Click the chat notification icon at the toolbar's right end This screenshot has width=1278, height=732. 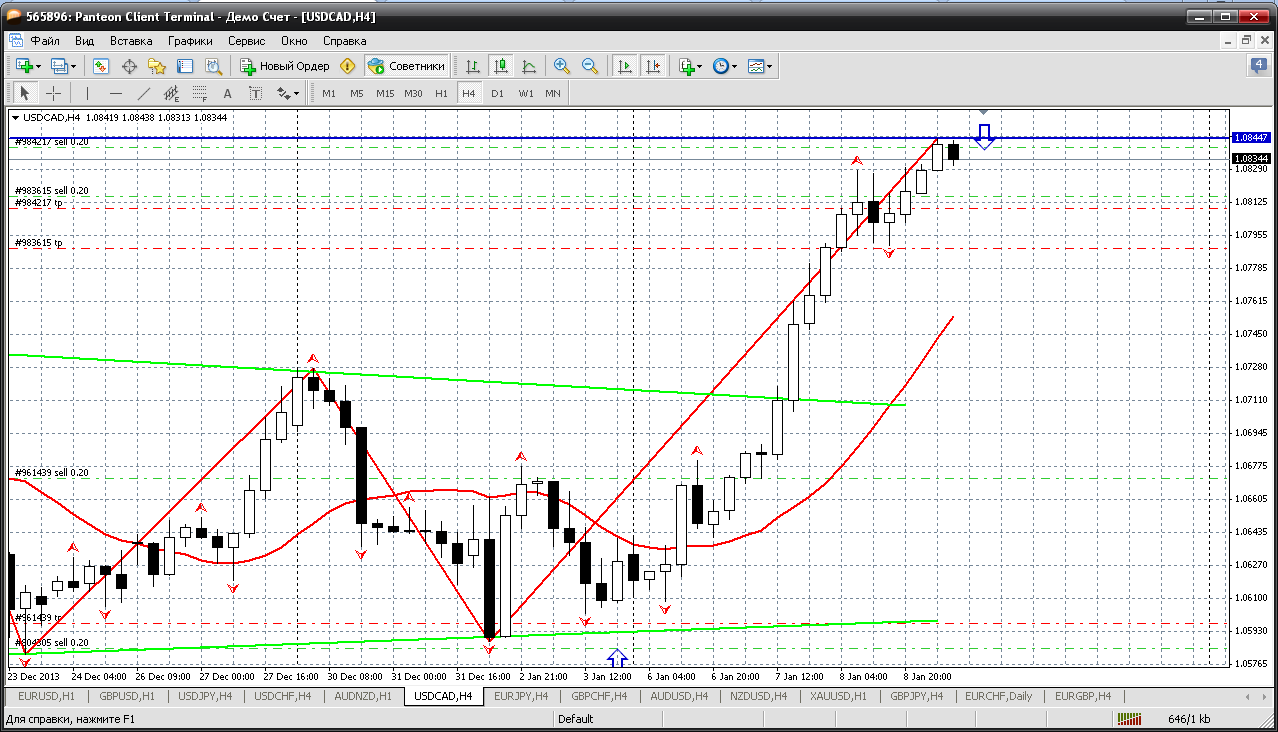(x=1258, y=66)
